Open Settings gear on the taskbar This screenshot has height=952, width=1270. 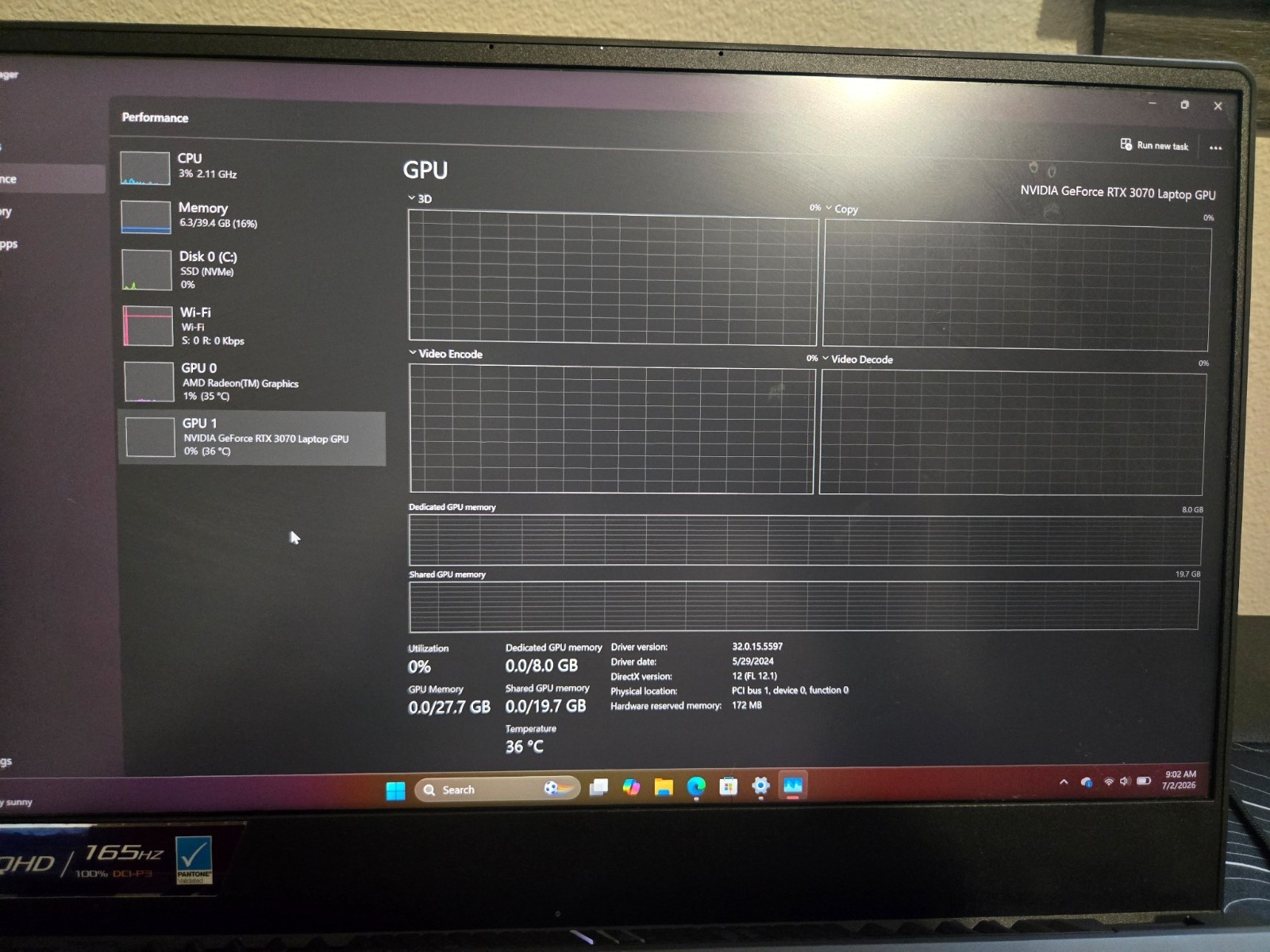click(760, 785)
